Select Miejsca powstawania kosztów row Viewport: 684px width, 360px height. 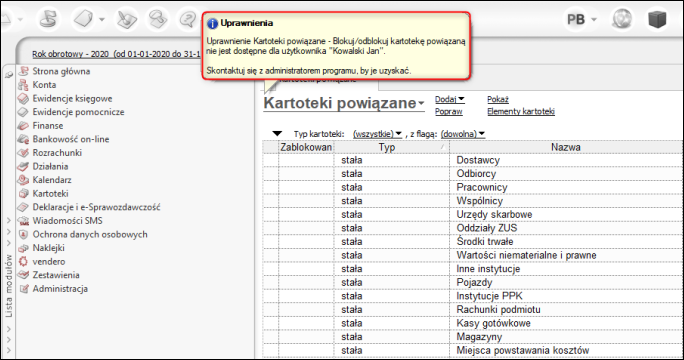473,350
